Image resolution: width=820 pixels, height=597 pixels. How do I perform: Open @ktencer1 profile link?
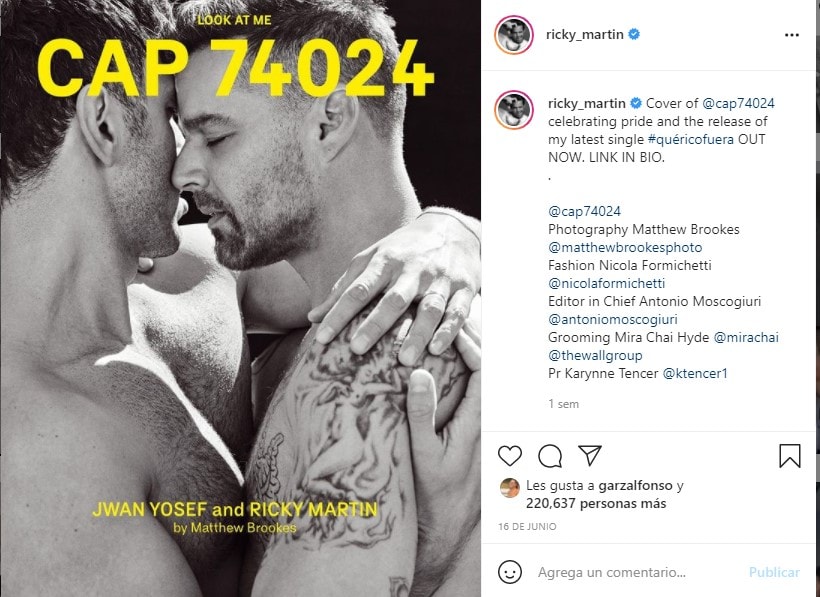(695, 373)
